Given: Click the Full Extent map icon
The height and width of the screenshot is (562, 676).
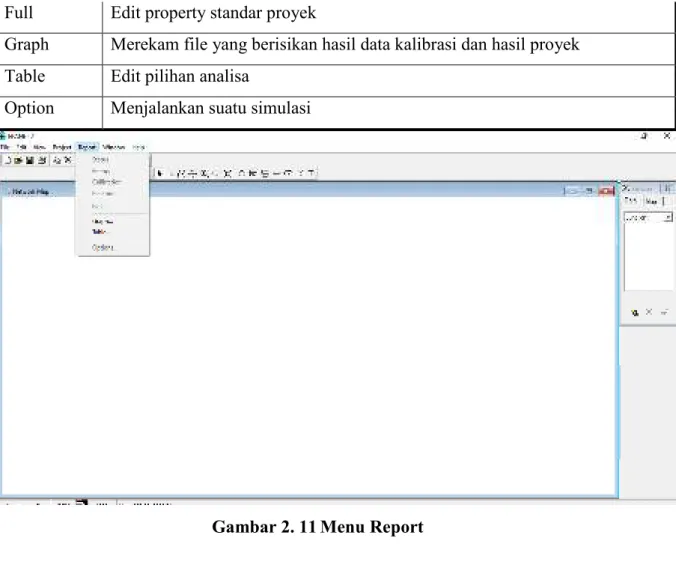Looking at the screenshot, I should [228, 173].
